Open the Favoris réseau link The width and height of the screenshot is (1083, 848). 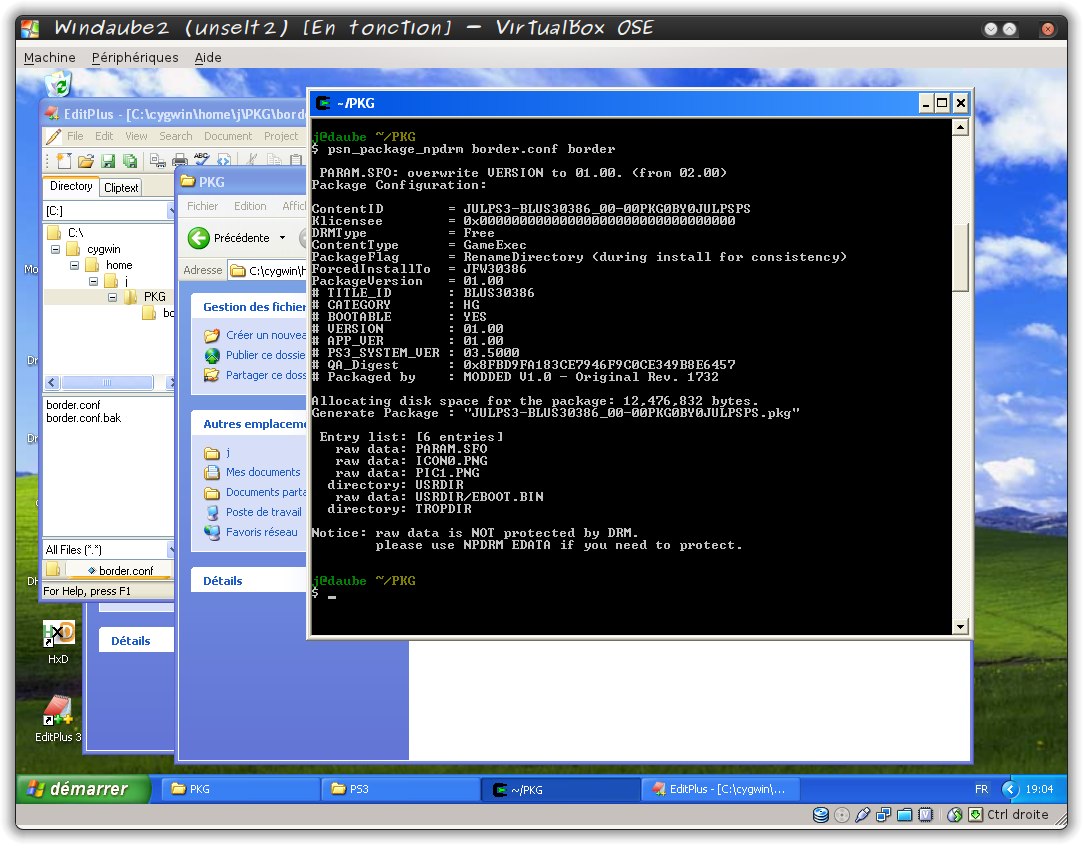pos(262,533)
